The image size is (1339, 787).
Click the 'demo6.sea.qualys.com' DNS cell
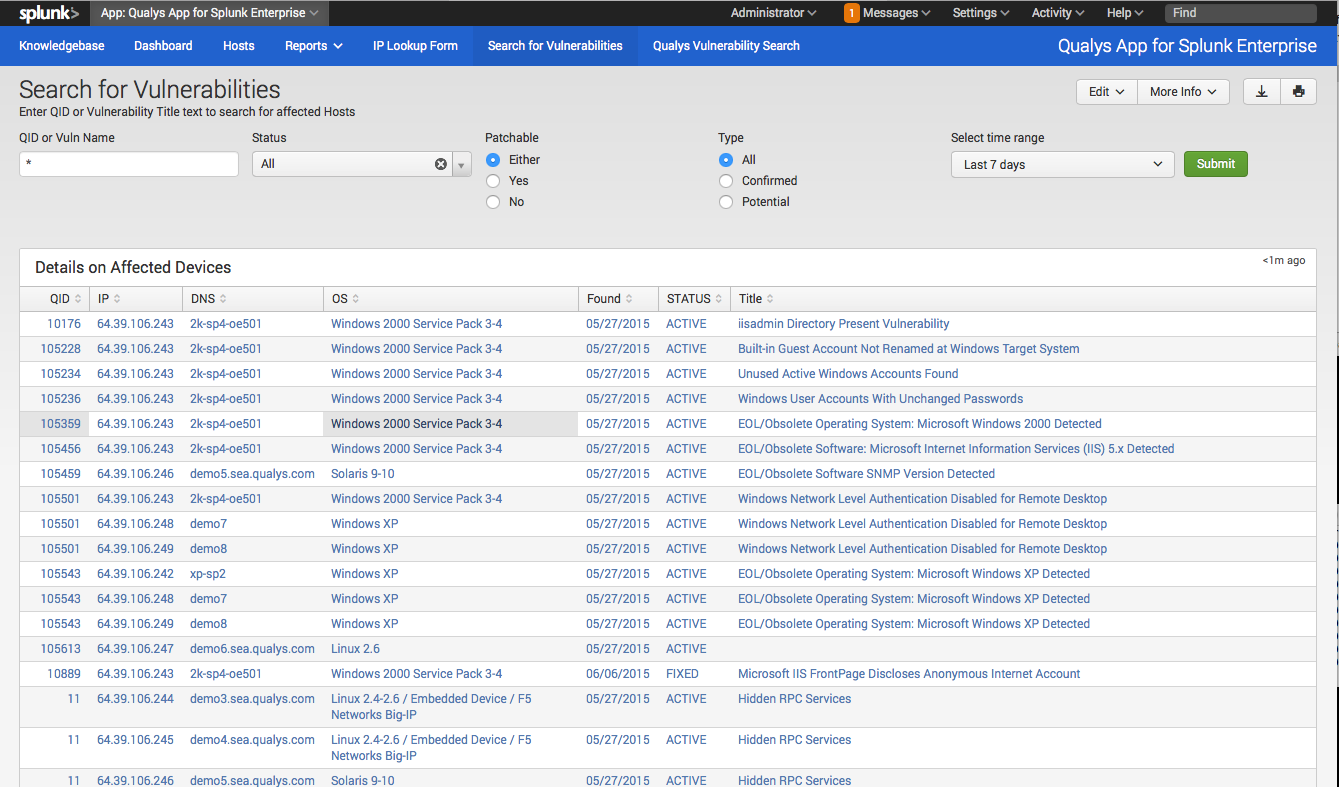252,649
